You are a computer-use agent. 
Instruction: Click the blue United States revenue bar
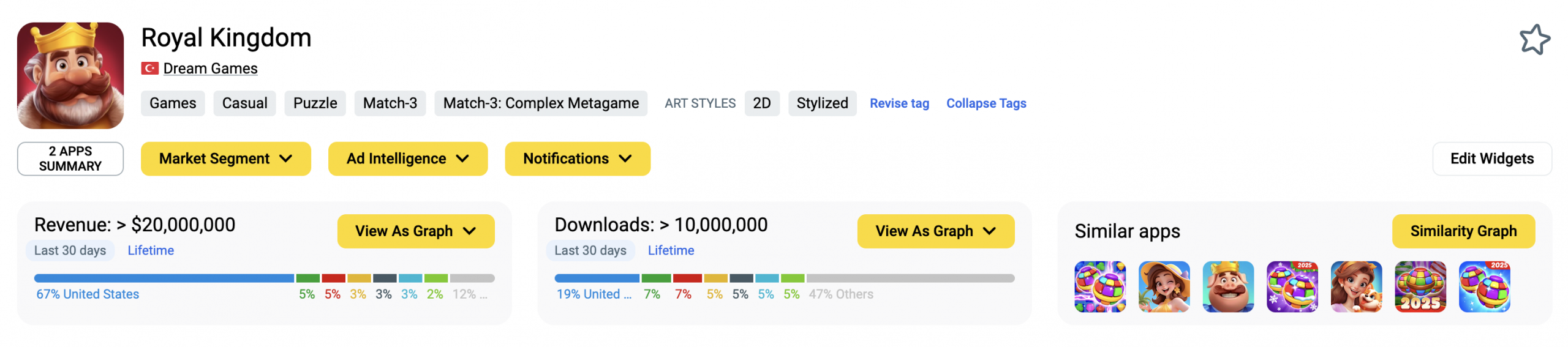tap(164, 278)
